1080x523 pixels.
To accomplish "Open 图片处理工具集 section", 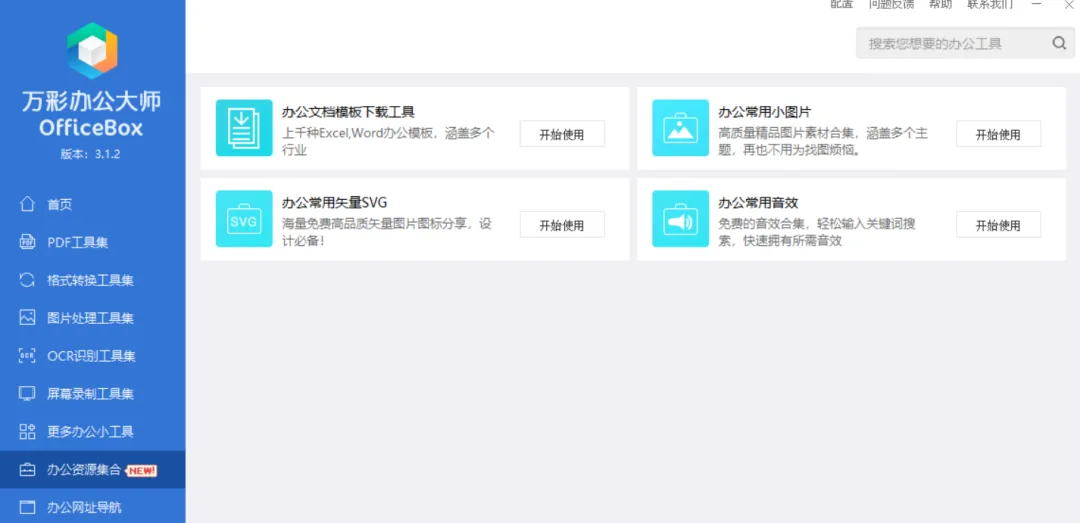I will (92, 318).
